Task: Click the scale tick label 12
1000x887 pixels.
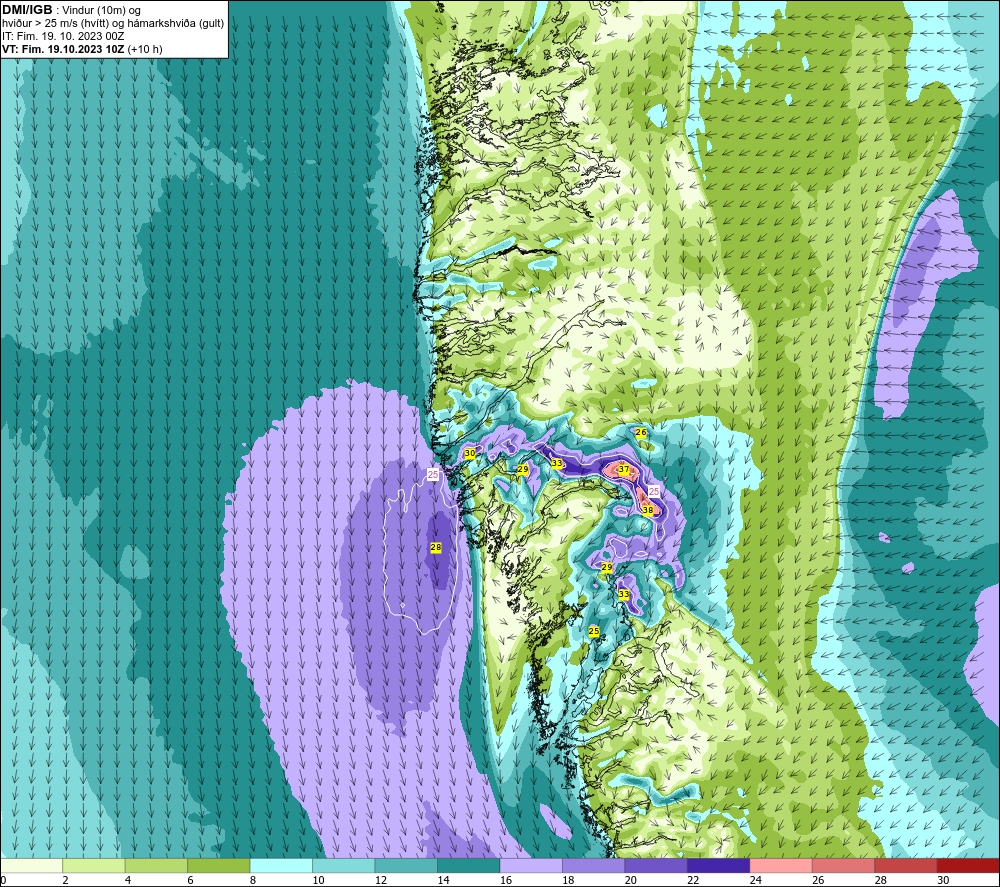Action: pos(381,880)
